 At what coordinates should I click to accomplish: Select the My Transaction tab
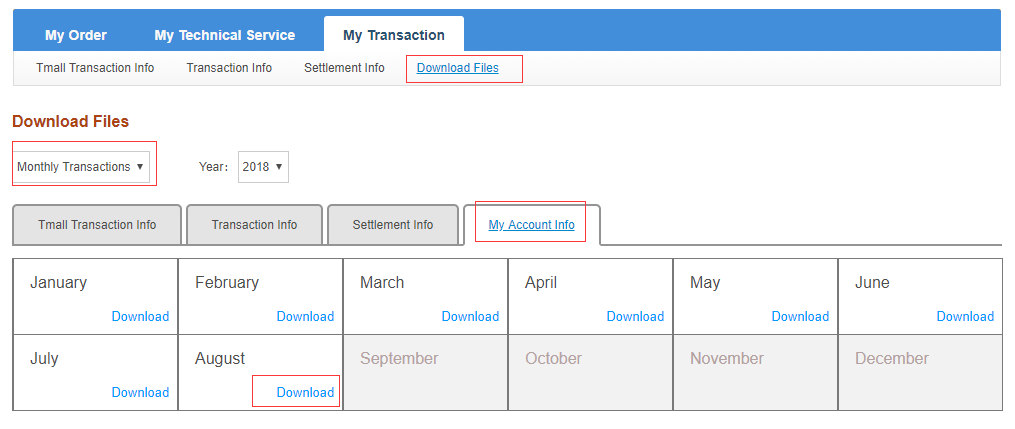point(394,35)
